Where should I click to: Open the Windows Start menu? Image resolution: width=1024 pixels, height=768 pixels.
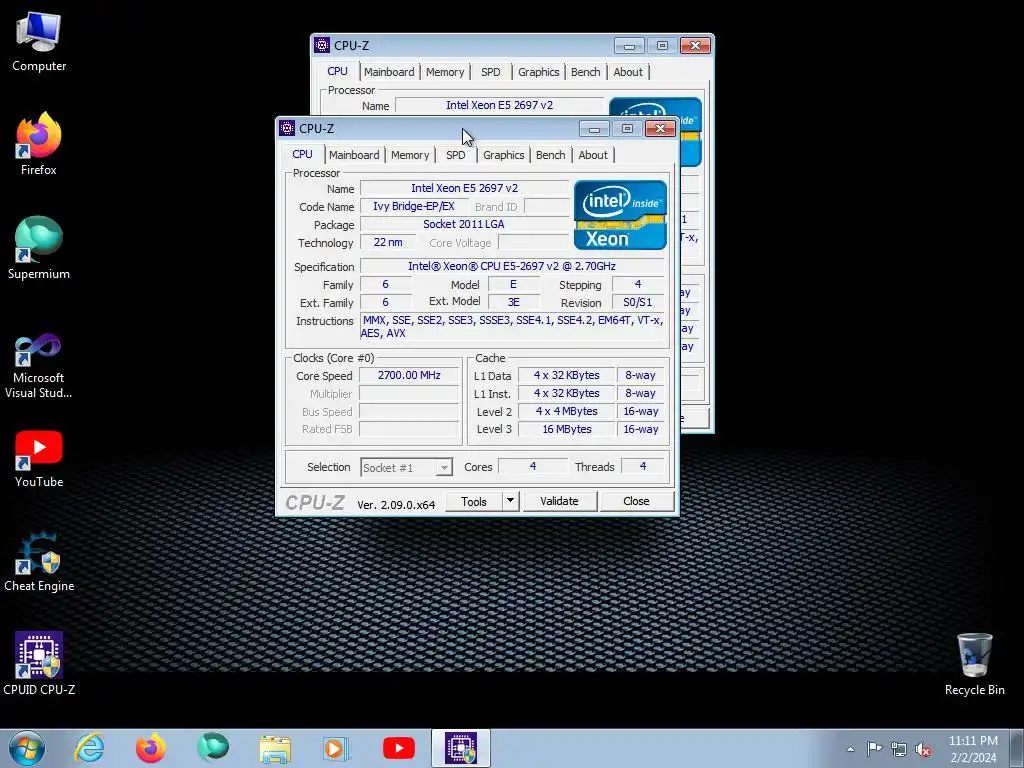point(26,748)
